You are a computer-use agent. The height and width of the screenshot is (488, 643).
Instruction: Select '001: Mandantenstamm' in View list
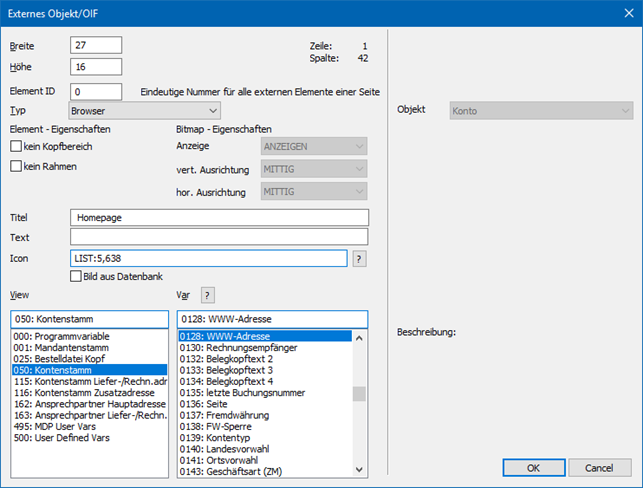60,347
